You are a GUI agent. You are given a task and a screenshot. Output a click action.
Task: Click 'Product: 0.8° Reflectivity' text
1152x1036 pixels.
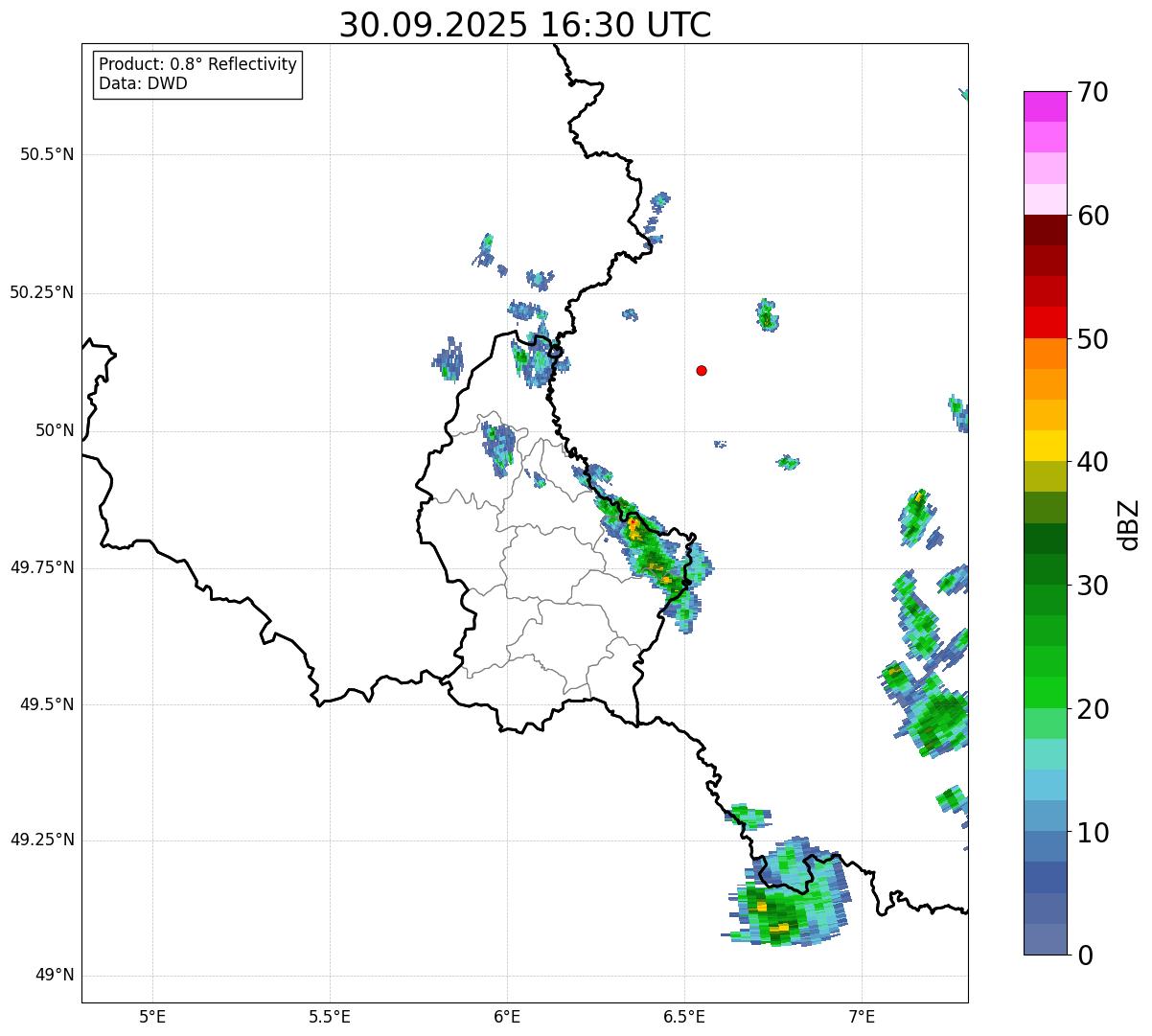198,64
